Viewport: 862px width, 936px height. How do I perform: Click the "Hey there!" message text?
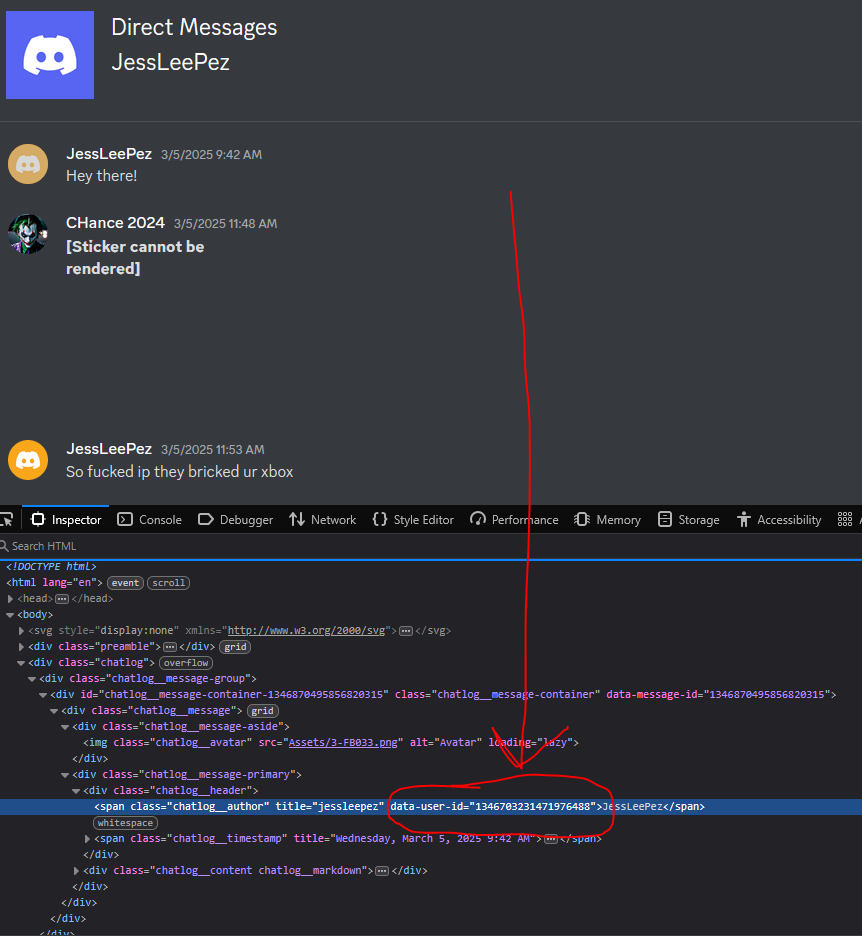pos(101,176)
